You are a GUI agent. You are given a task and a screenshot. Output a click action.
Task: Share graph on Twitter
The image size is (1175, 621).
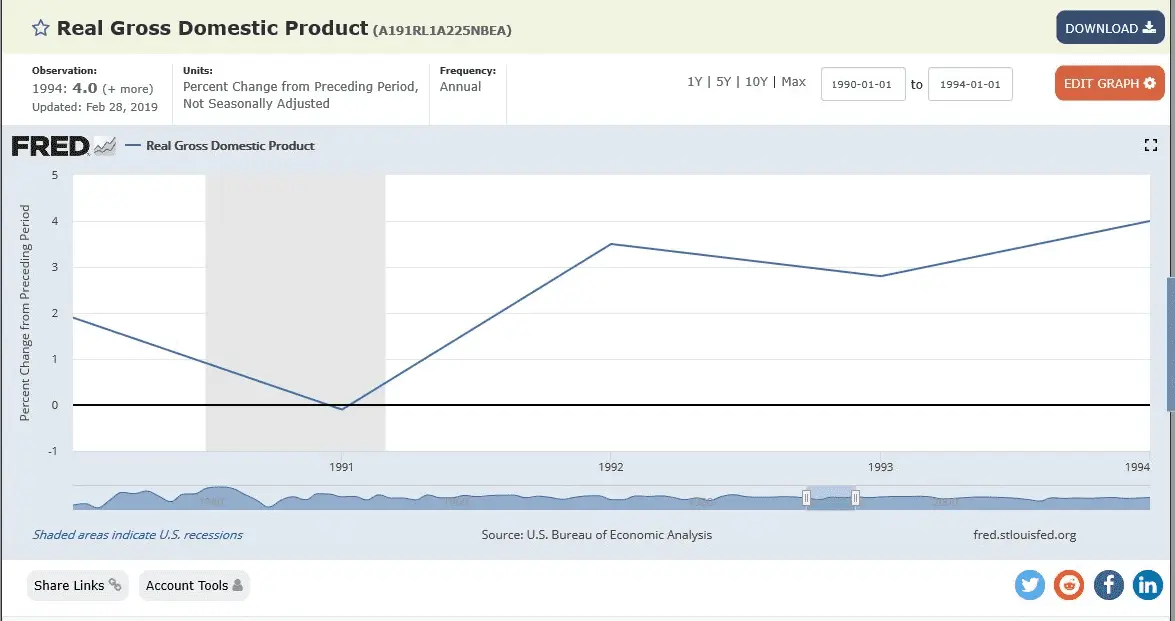coord(1030,585)
